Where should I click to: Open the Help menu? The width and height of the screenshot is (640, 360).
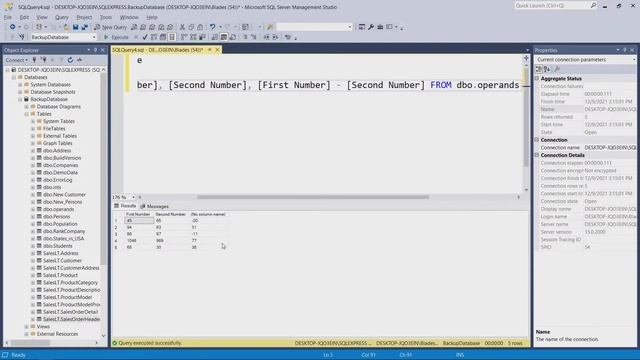click(152, 17)
